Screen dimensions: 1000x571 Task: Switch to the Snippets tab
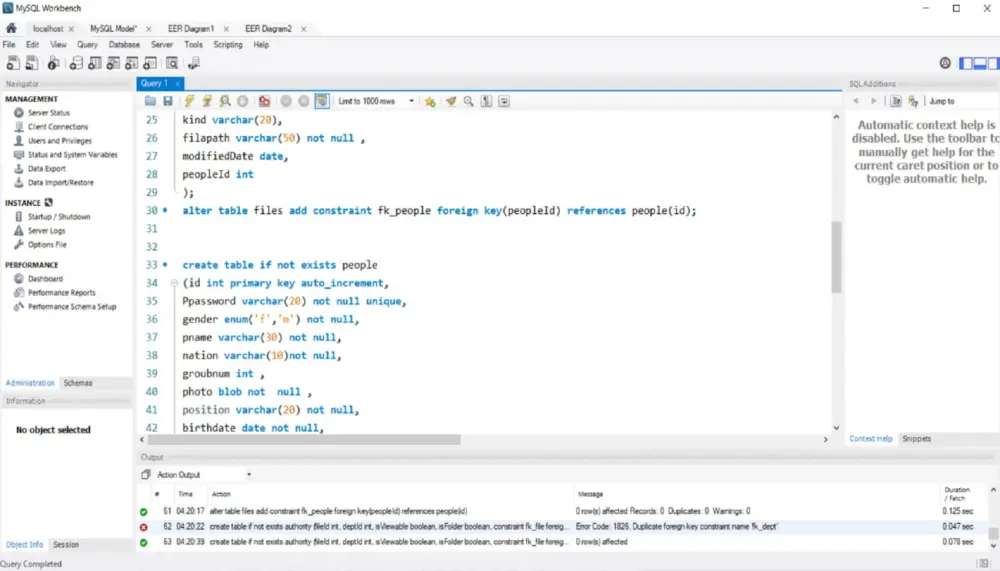pyautogui.click(x=916, y=439)
